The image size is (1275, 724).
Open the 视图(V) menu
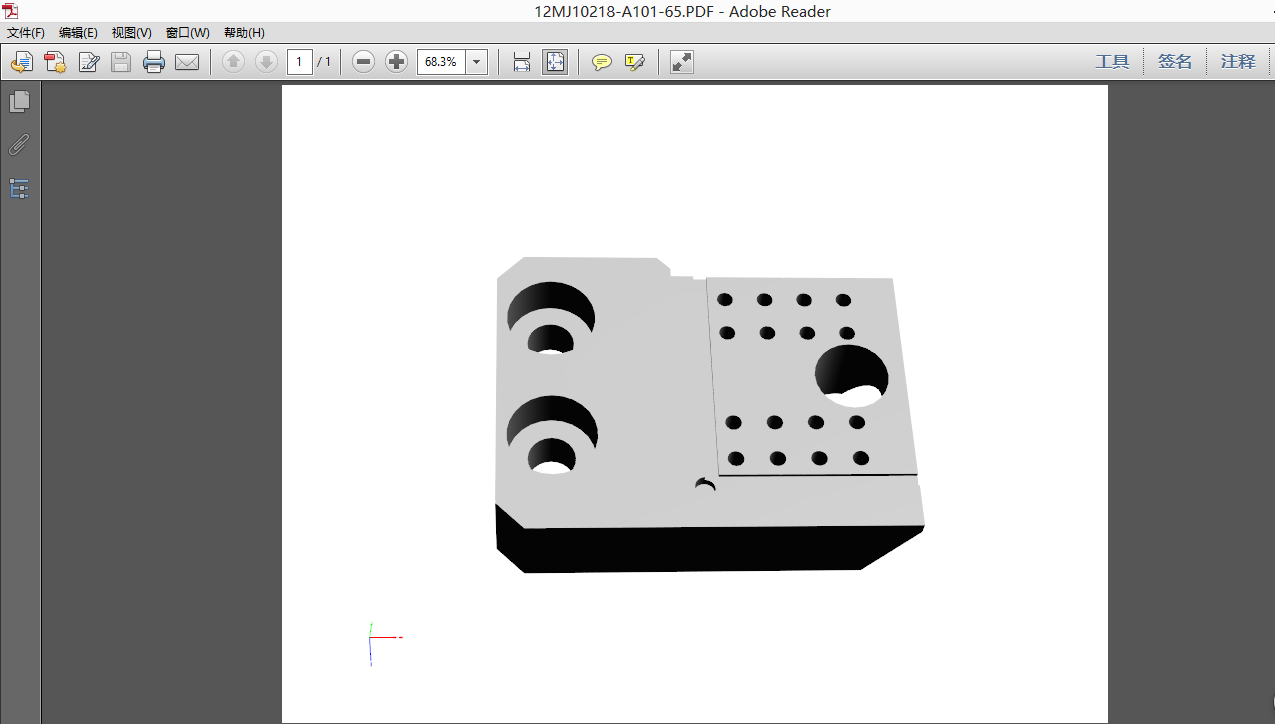(131, 32)
